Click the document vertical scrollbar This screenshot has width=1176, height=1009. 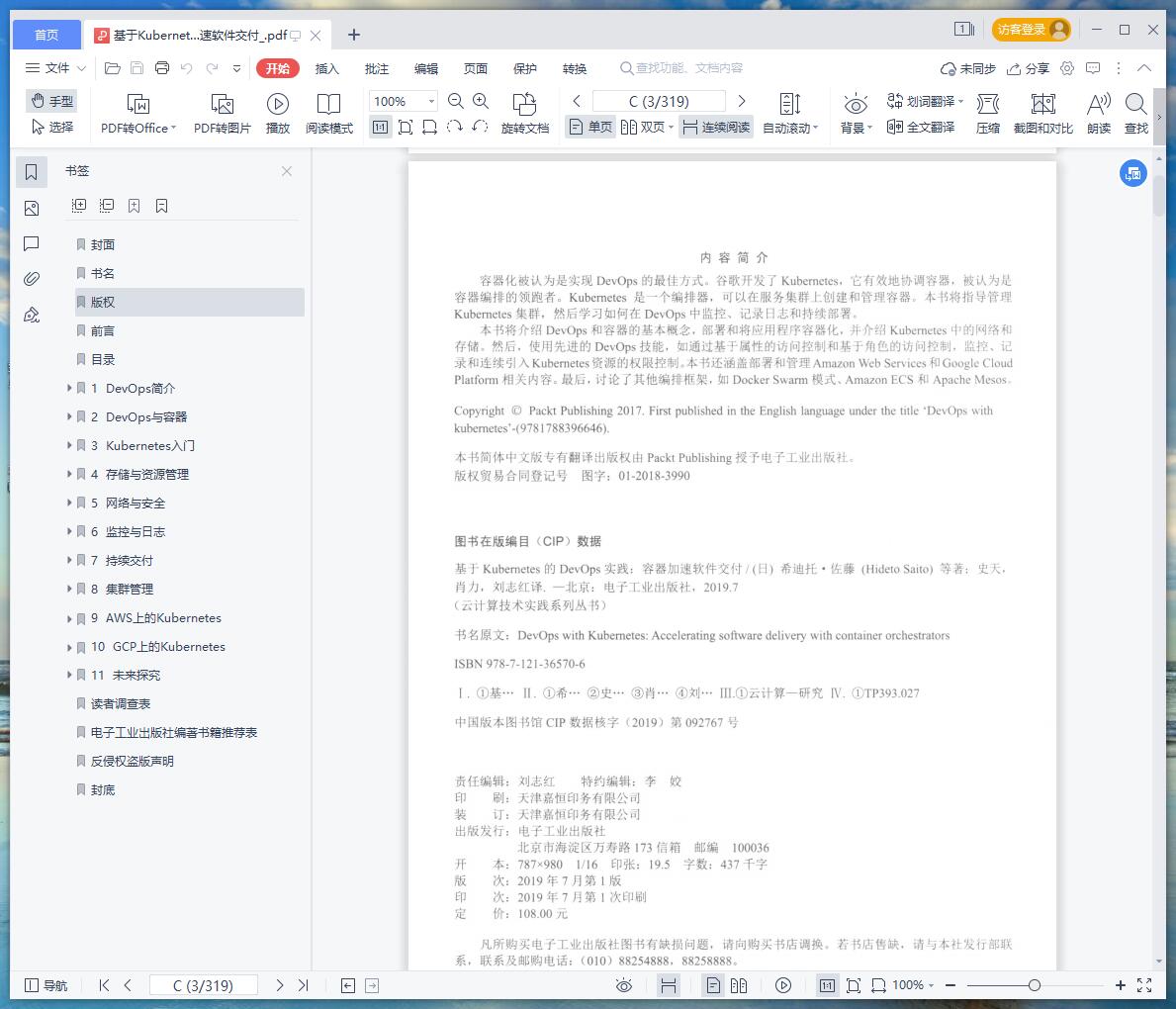pyautogui.click(x=1159, y=197)
